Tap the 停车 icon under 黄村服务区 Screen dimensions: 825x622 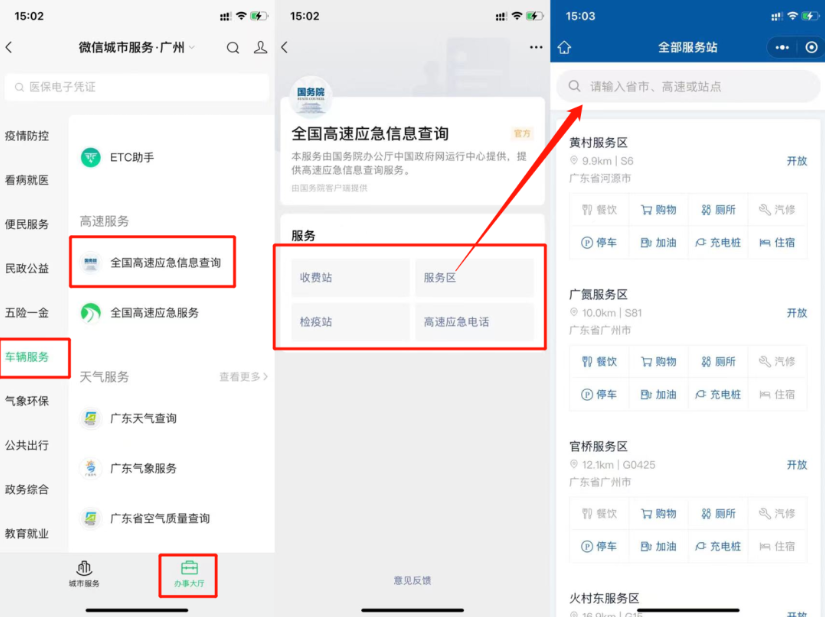click(x=587, y=243)
